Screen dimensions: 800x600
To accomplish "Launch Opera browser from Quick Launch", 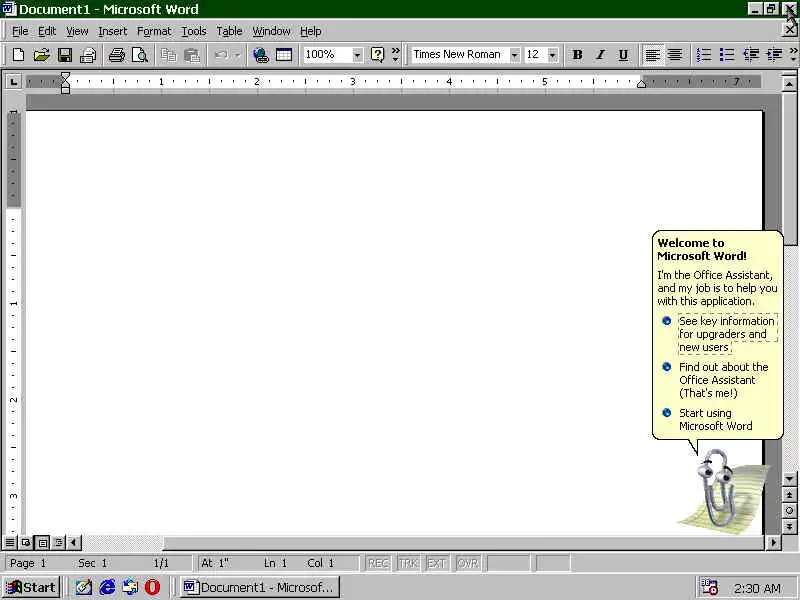I will tap(153, 587).
